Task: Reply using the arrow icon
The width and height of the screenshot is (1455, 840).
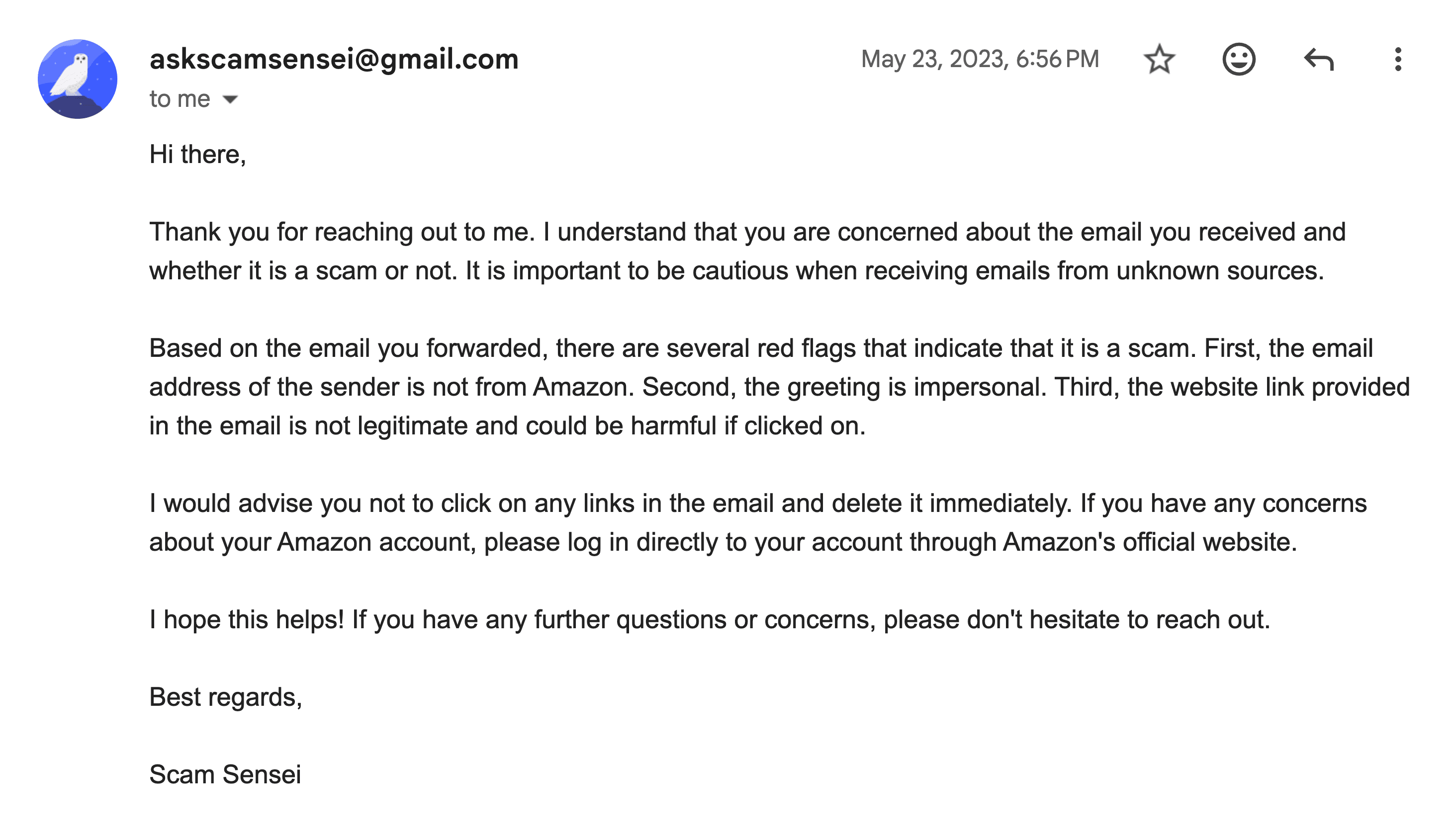Action: (1319, 59)
